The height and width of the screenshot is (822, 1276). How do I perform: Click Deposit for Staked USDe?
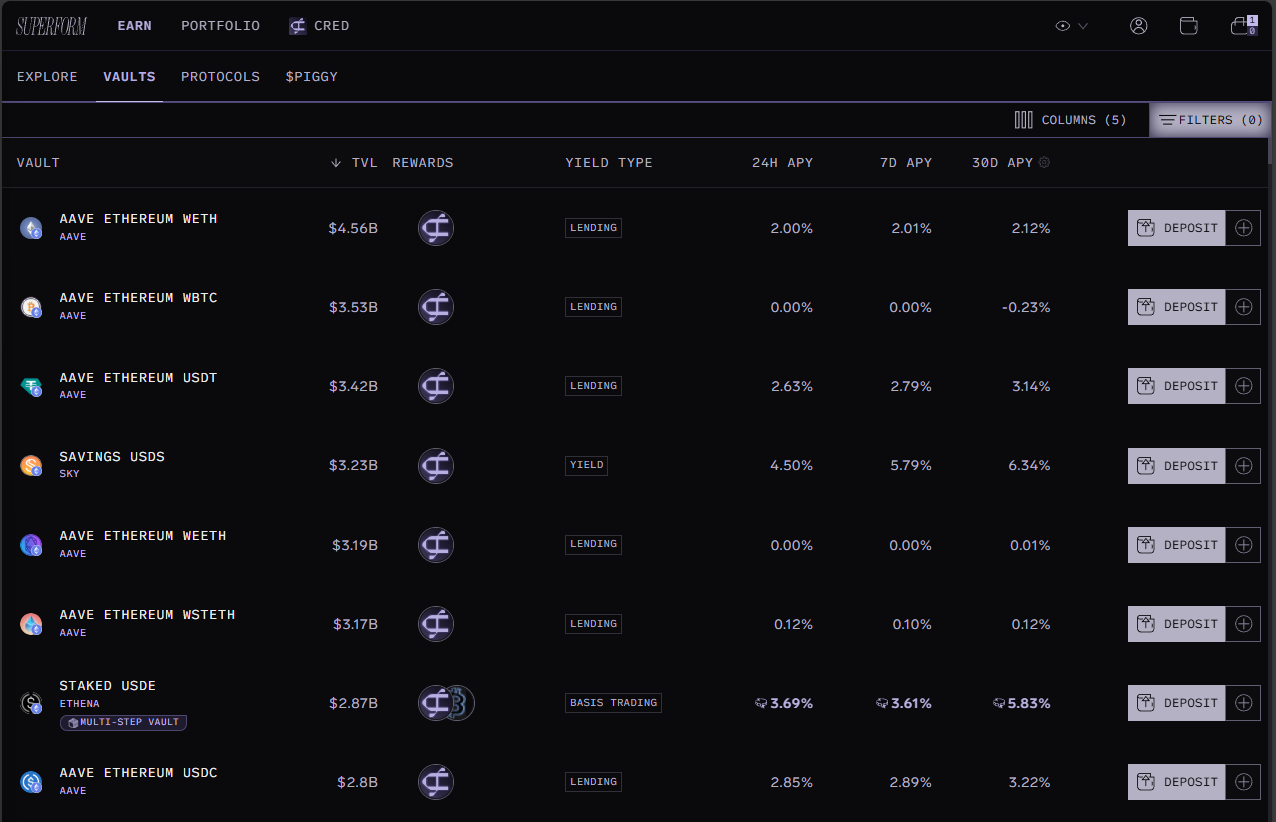(1177, 703)
